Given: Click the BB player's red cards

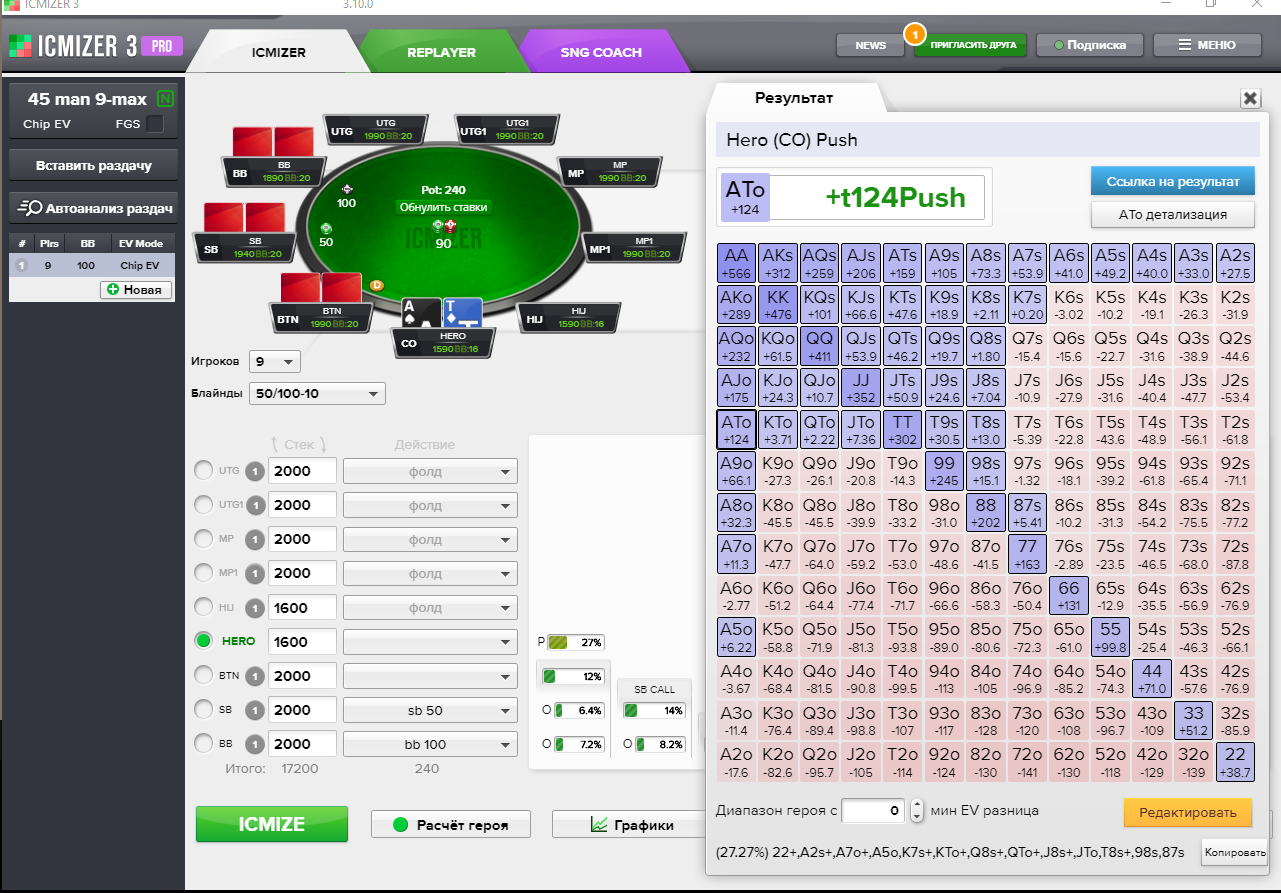Looking at the screenshot, I should [x=273, y=142].
